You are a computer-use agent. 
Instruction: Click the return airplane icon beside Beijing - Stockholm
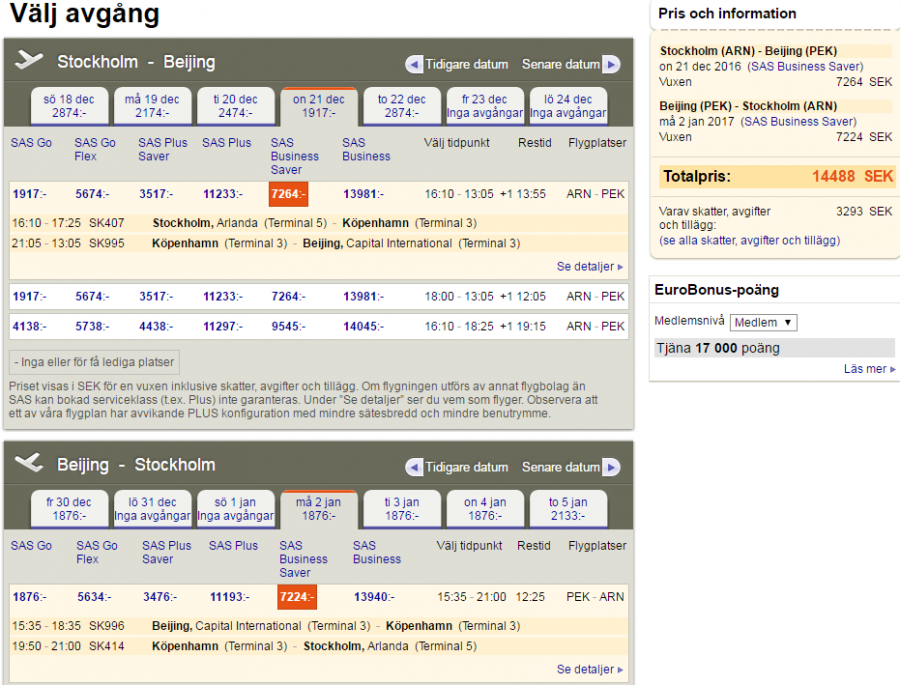click(29, 464)
